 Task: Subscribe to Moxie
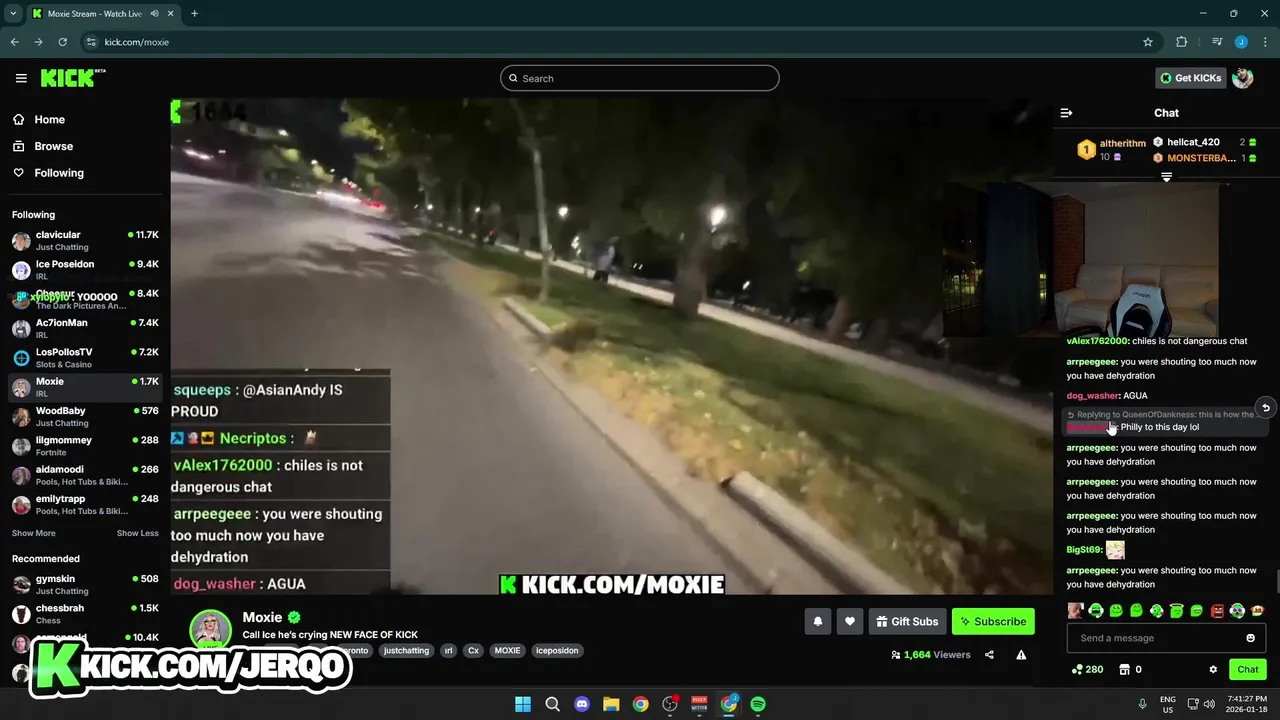pos(993,621)
